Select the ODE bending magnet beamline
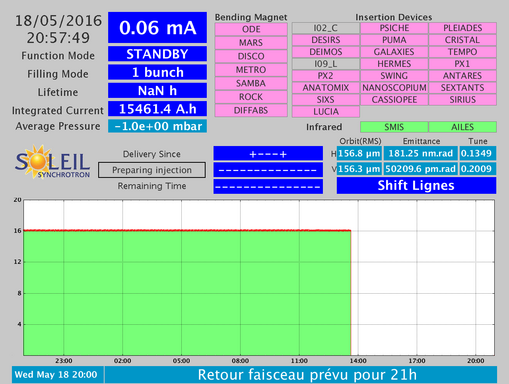Screen dimensions: 509x384 coord(251,29)
